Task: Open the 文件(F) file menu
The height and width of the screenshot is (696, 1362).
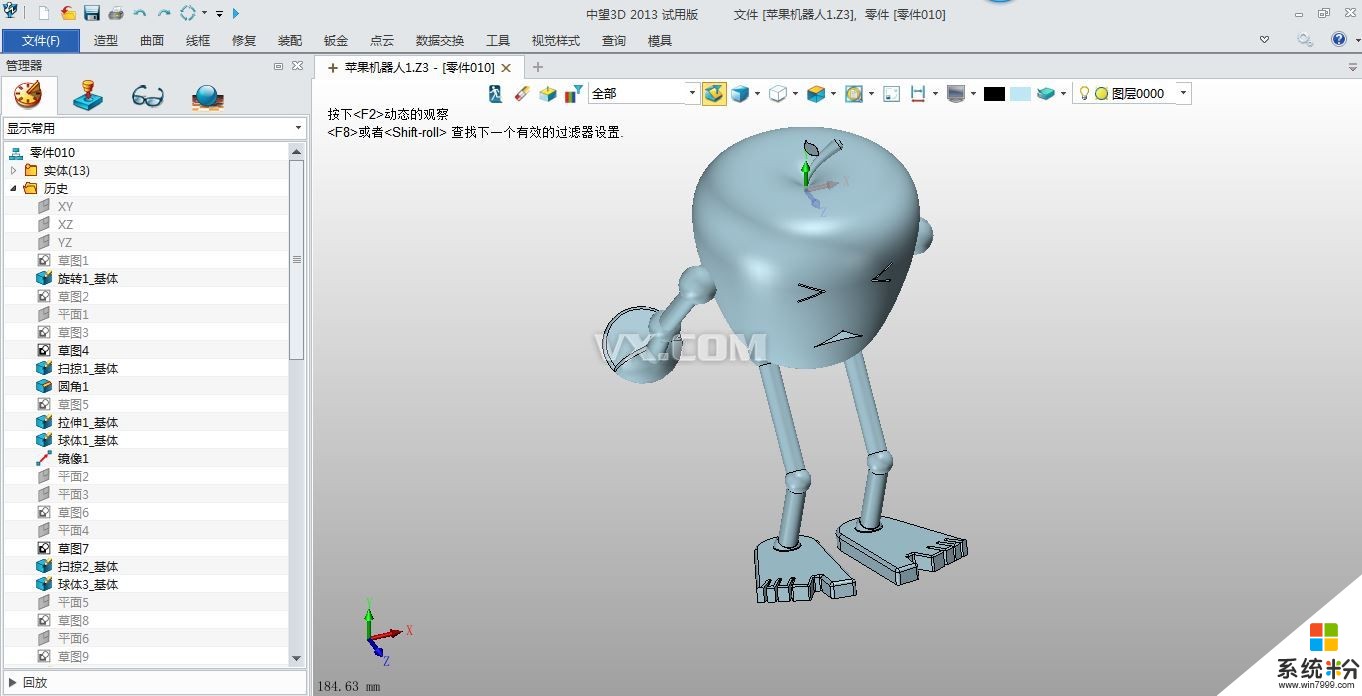Action: (41, 41)
